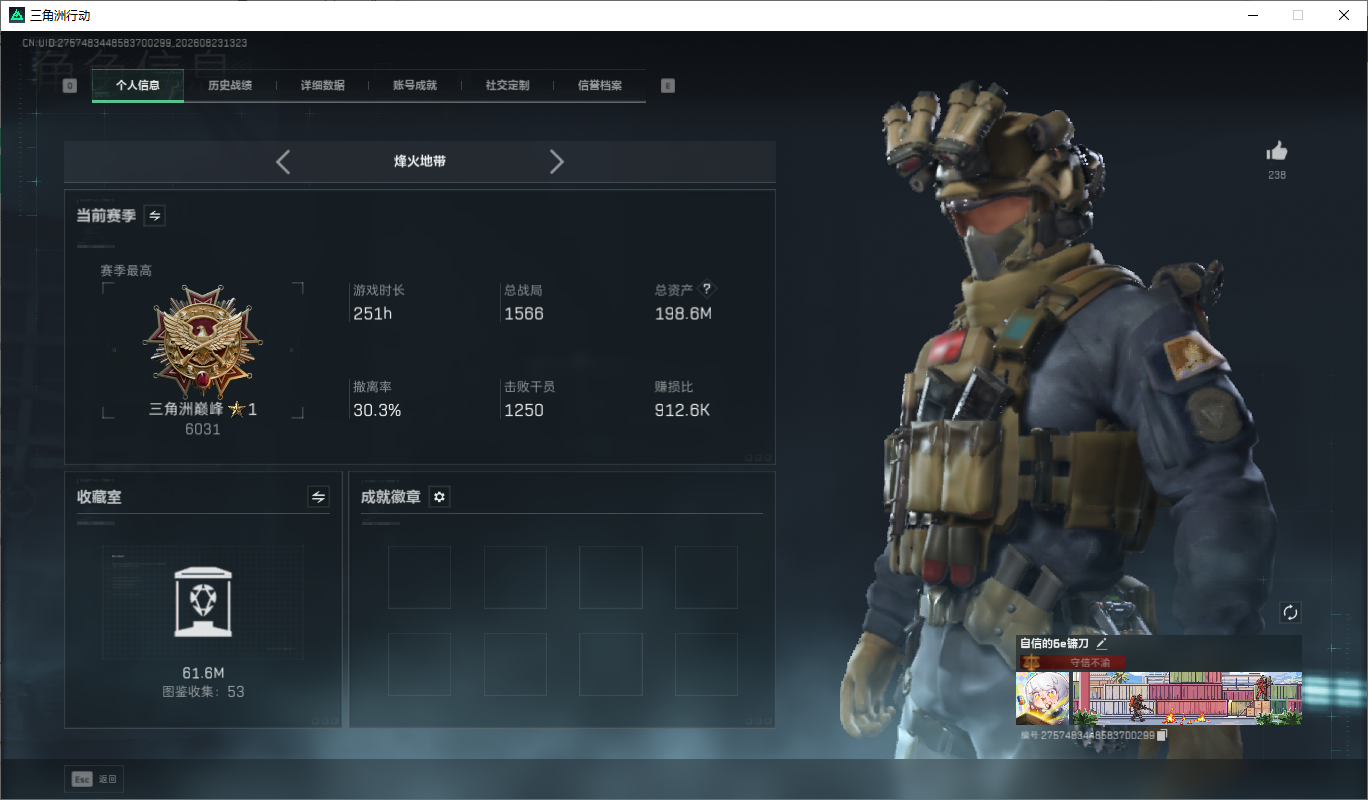Switch to the 历史战绩 tab
Viewport: 1368px width, 800px height.
[x=230, y=86]
